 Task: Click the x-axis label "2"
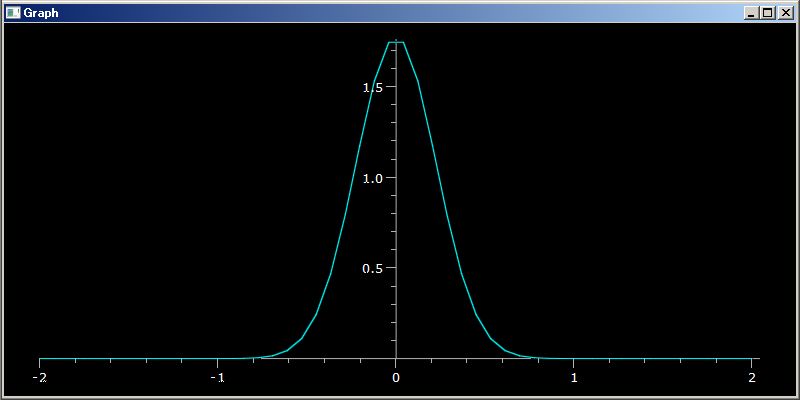point(752,378)
